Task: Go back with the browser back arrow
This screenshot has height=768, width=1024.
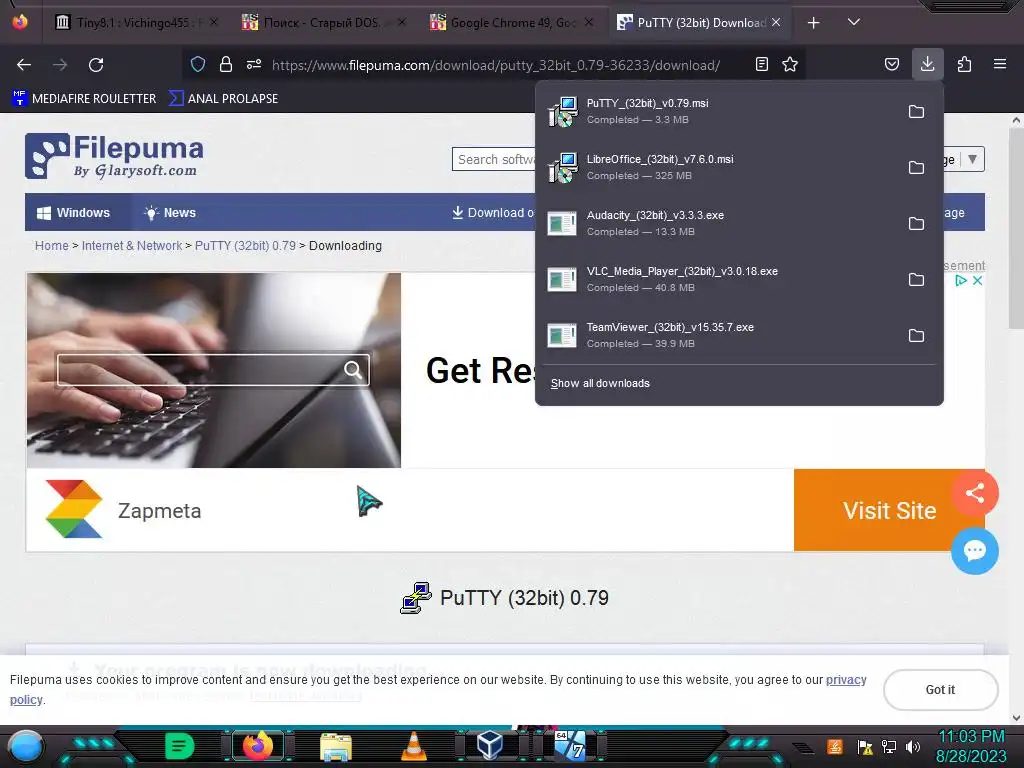Action: point(24,65)
